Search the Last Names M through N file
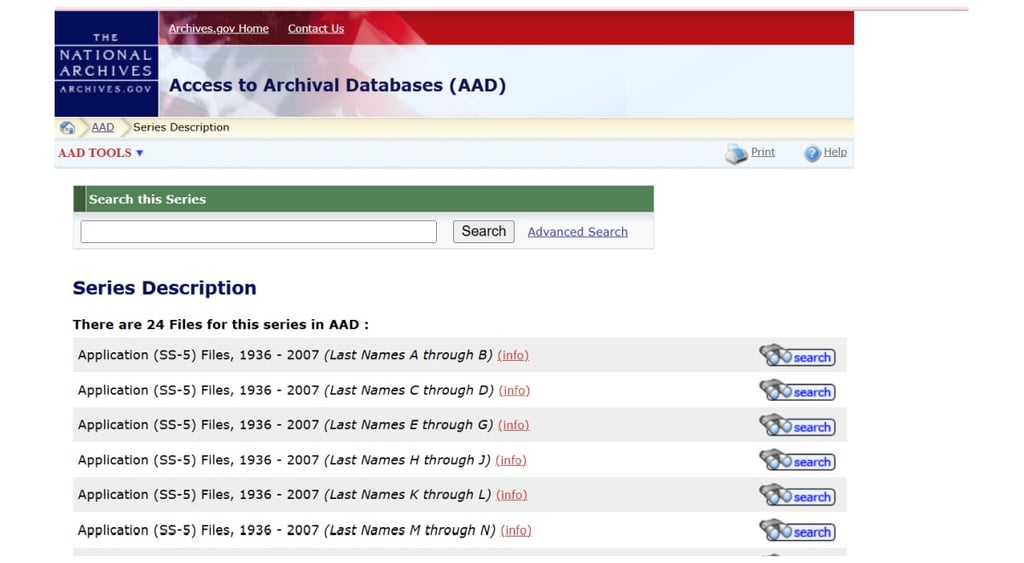Viewport: 1024px width, 563px height. 797,530
